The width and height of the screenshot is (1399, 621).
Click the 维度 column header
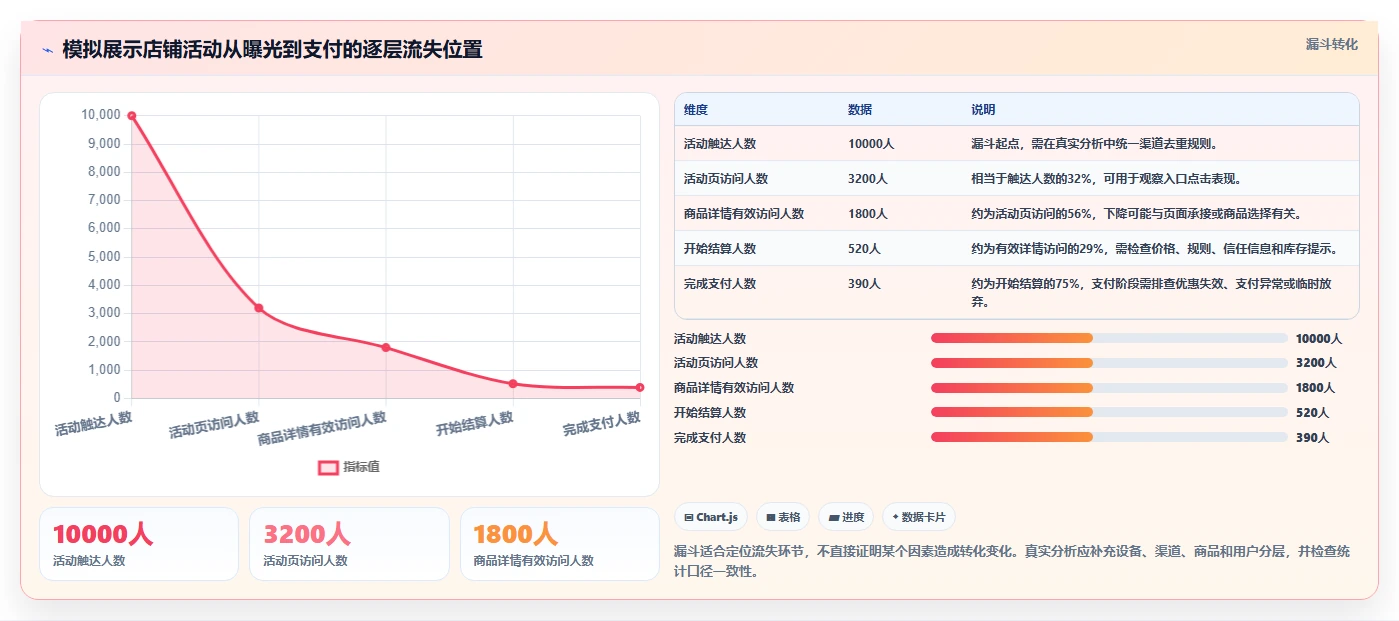(696, 110)
